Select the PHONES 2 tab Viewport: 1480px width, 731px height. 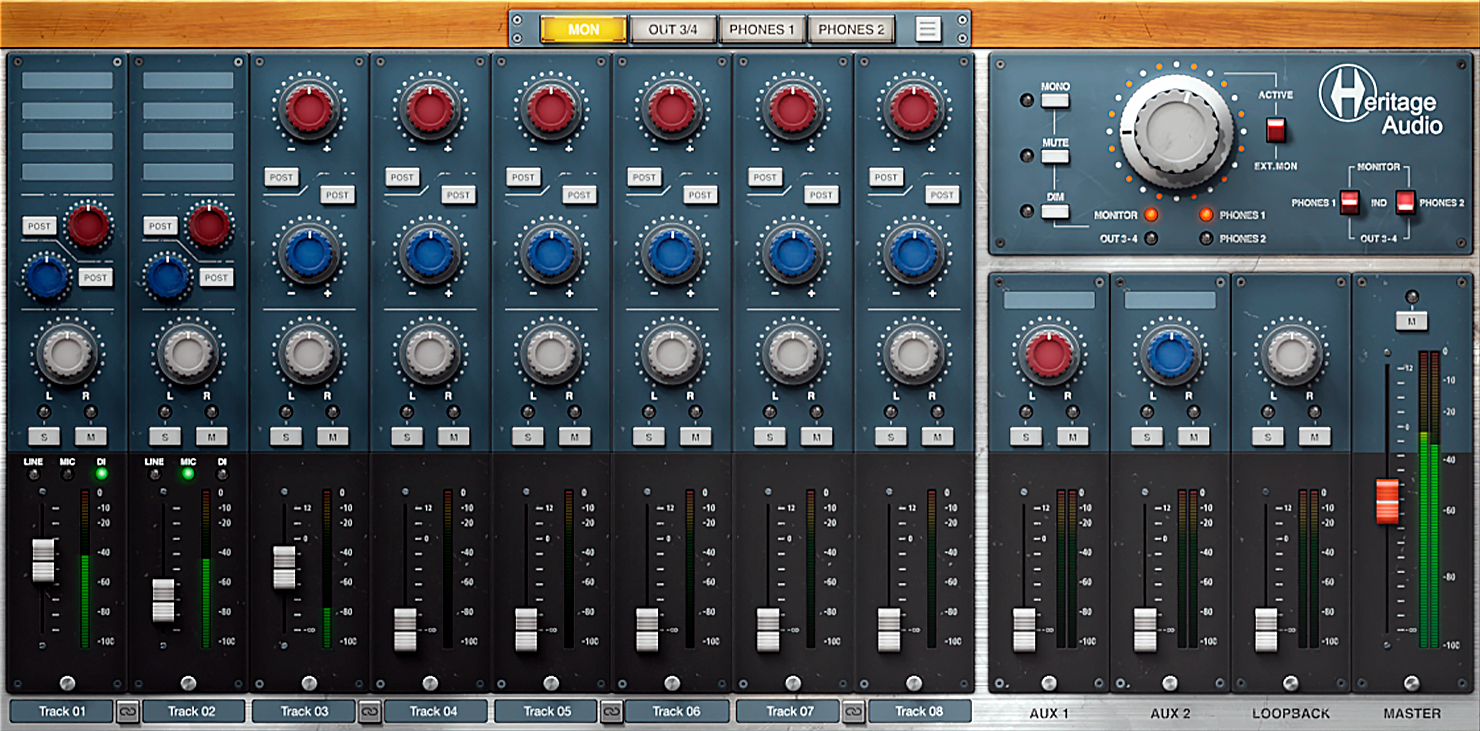[851, 29]
